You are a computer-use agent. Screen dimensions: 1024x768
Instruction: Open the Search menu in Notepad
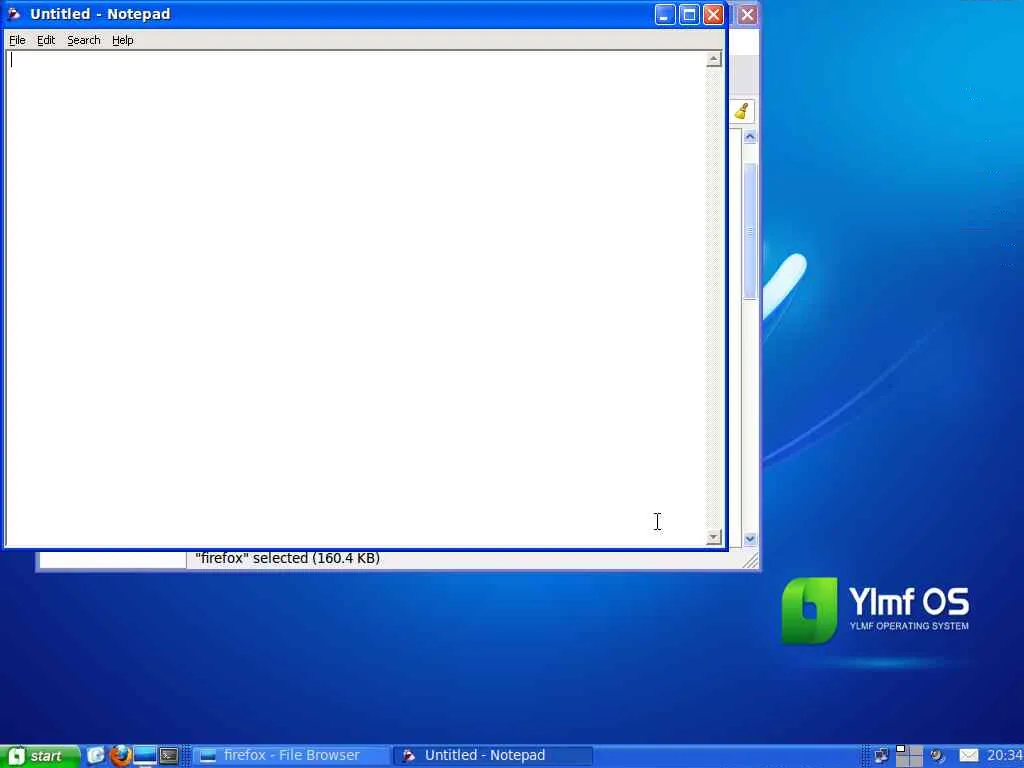84,40
